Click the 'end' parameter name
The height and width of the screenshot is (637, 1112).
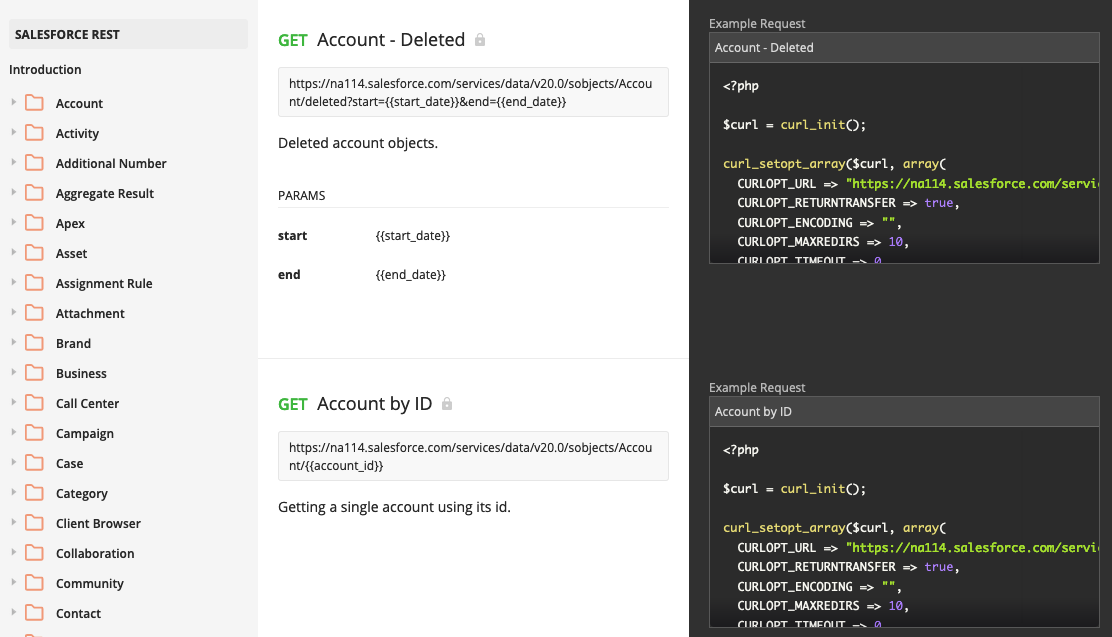[289, 275]
